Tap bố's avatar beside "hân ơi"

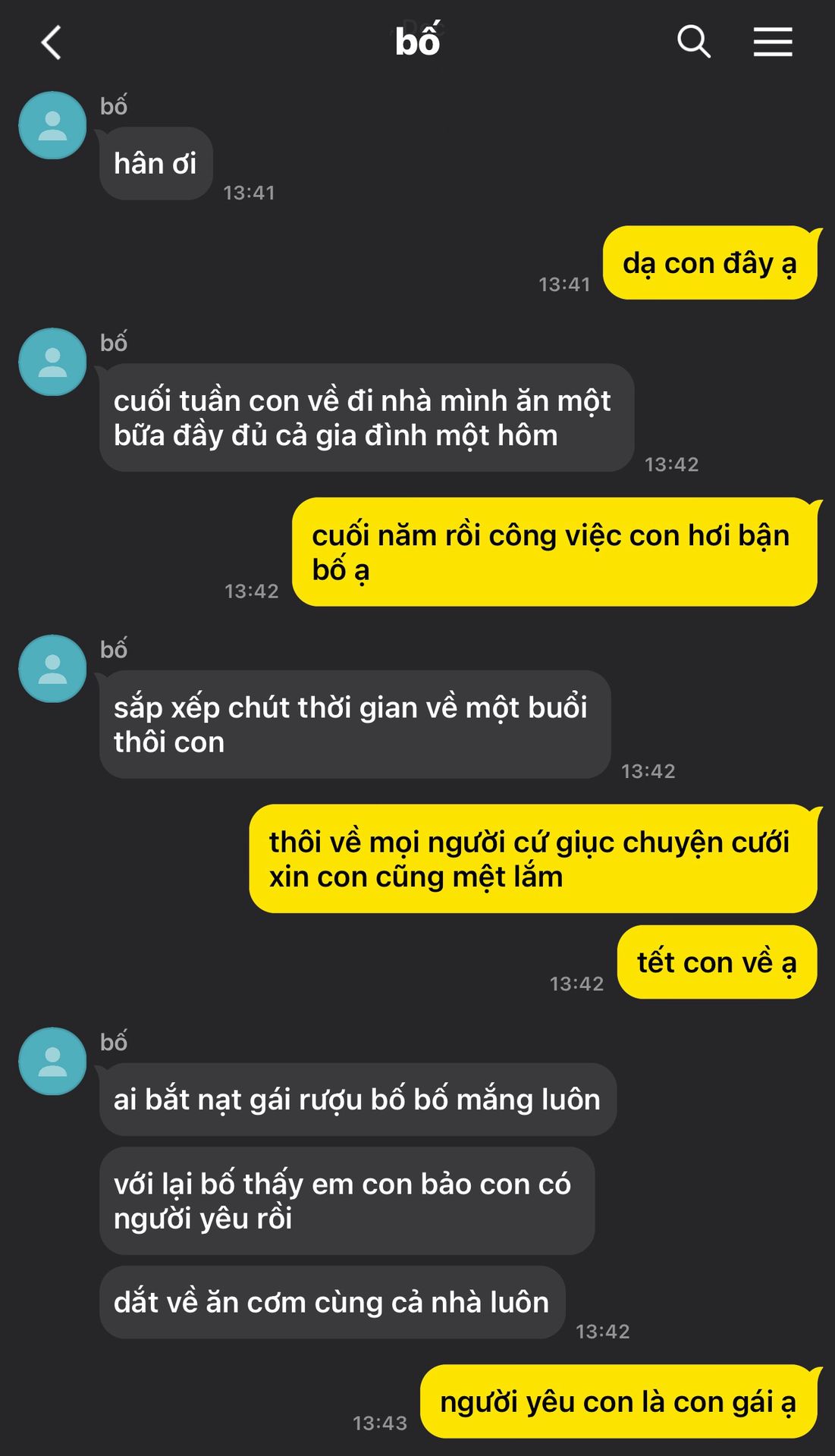coord(52,125)
